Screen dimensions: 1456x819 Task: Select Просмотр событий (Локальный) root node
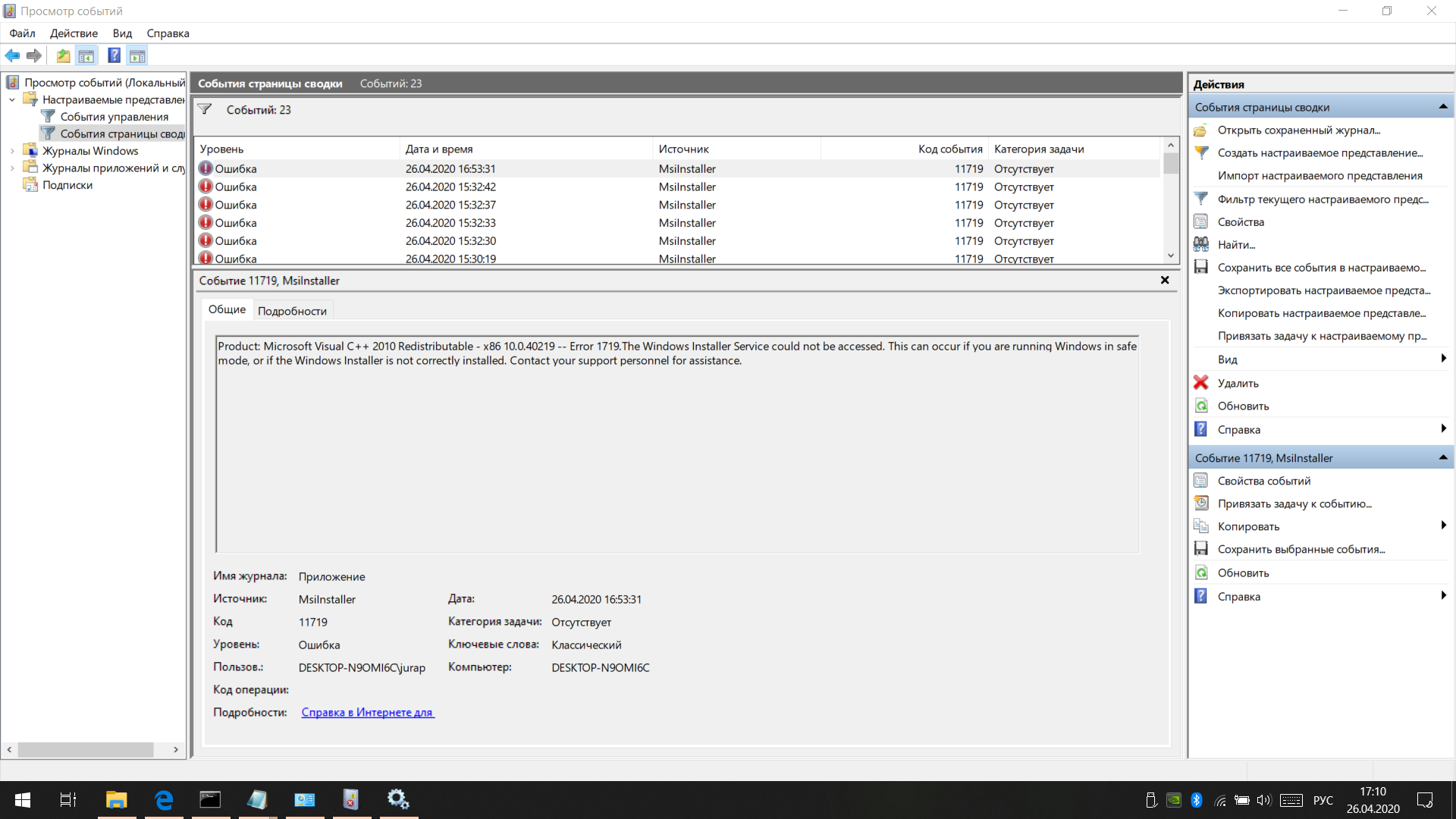click(x=105, y=83)
